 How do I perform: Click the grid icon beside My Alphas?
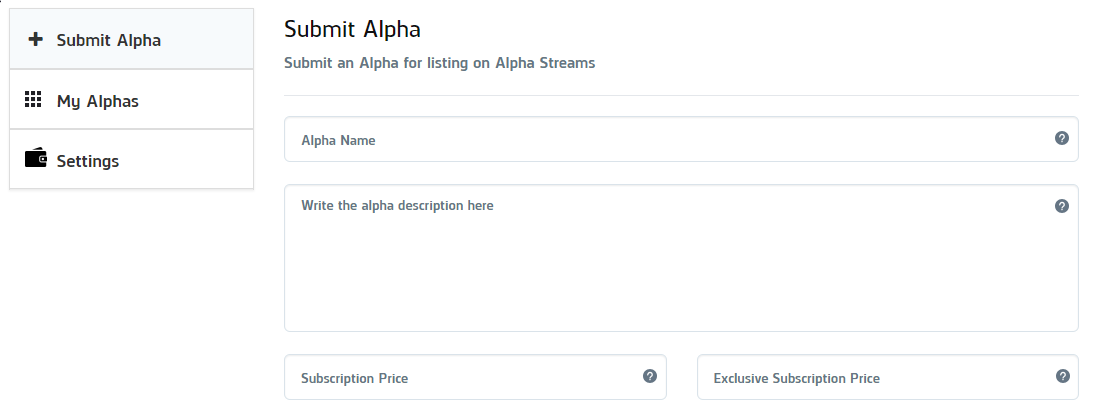point(33,100)
